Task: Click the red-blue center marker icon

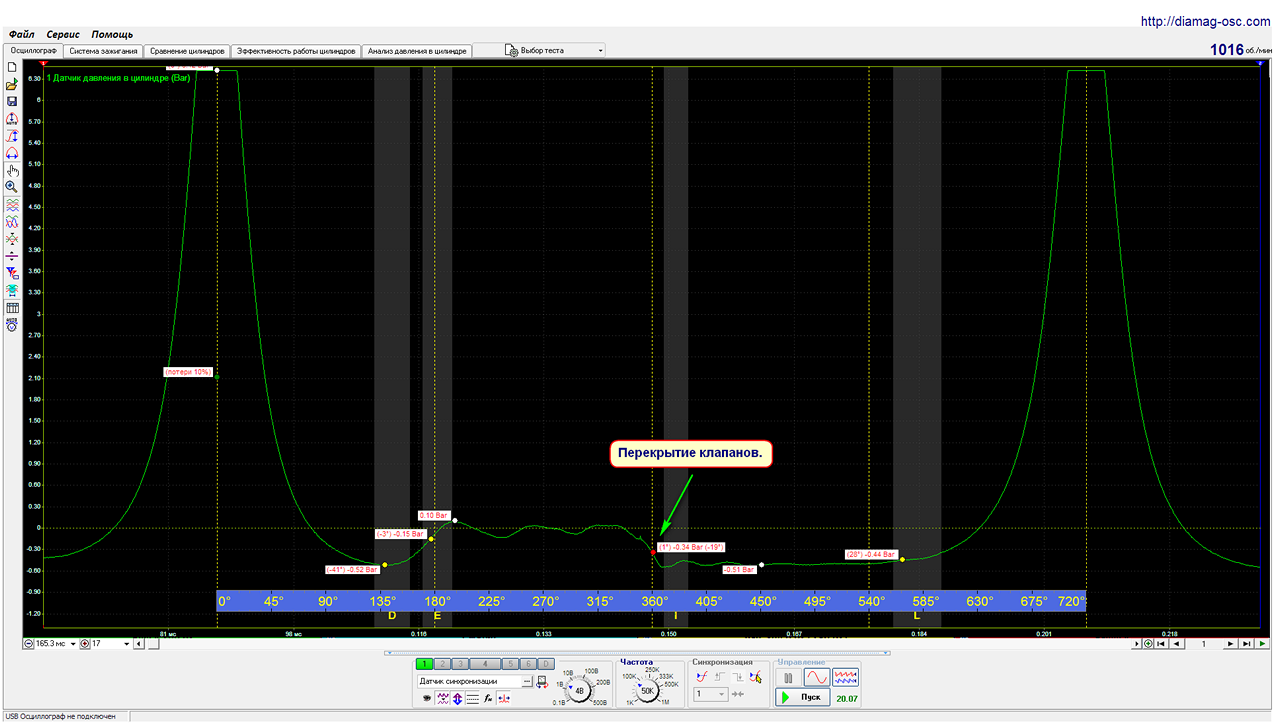Action: (504, 698)
